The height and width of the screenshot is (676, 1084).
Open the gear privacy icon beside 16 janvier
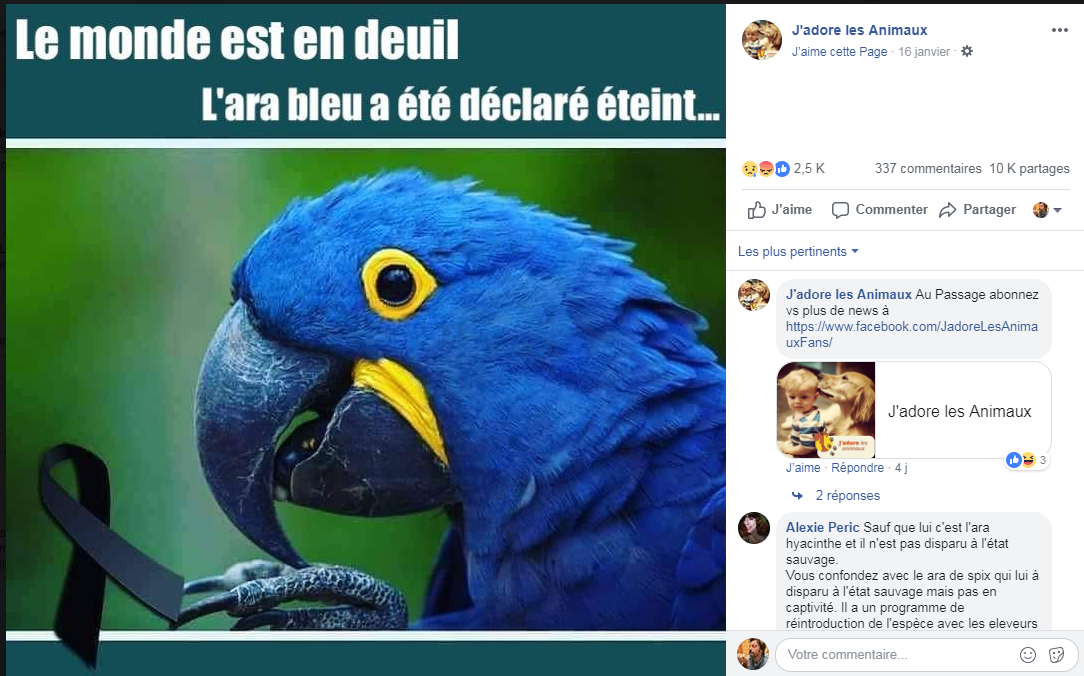[x=966, y=51]
